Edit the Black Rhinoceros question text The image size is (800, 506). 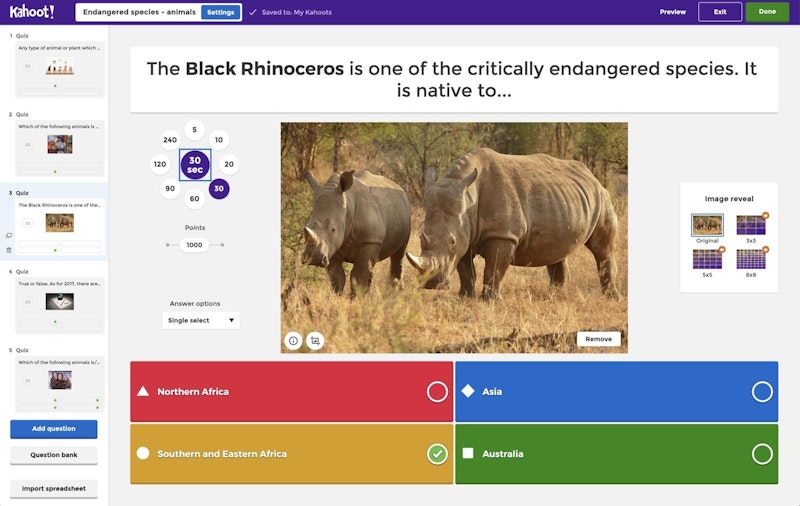coord(454,80)
